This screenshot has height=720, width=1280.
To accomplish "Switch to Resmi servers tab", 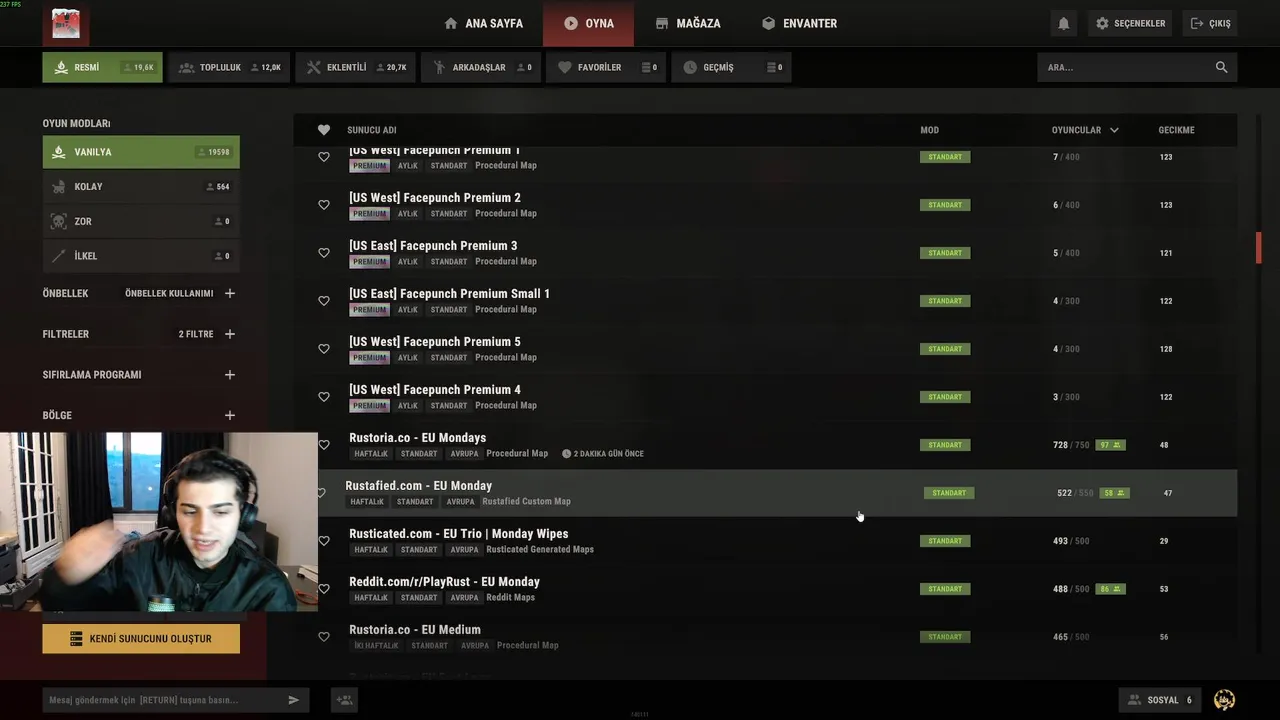I will point(102,67).
